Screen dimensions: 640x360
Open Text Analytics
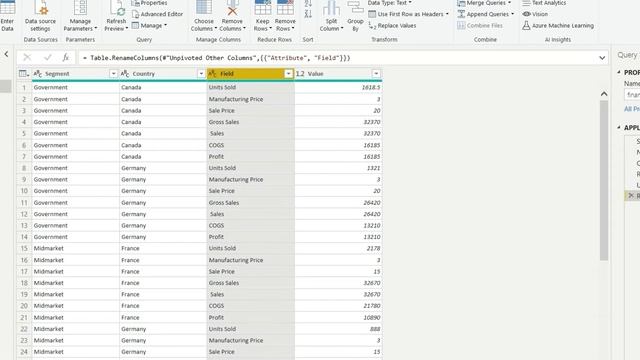pos(544,3)
